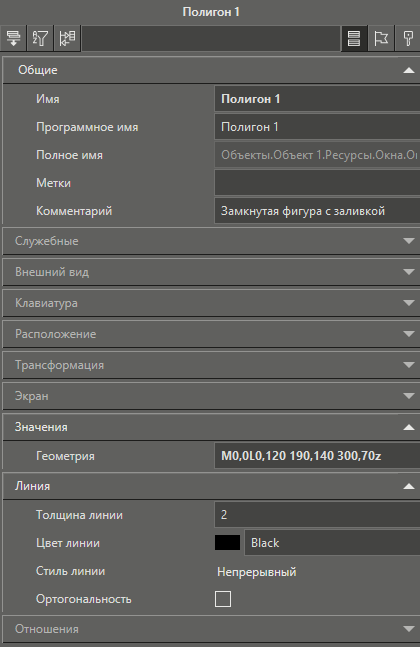Click the Толщина линии property label
Viewport: 420px width, 647px height.
79,515
